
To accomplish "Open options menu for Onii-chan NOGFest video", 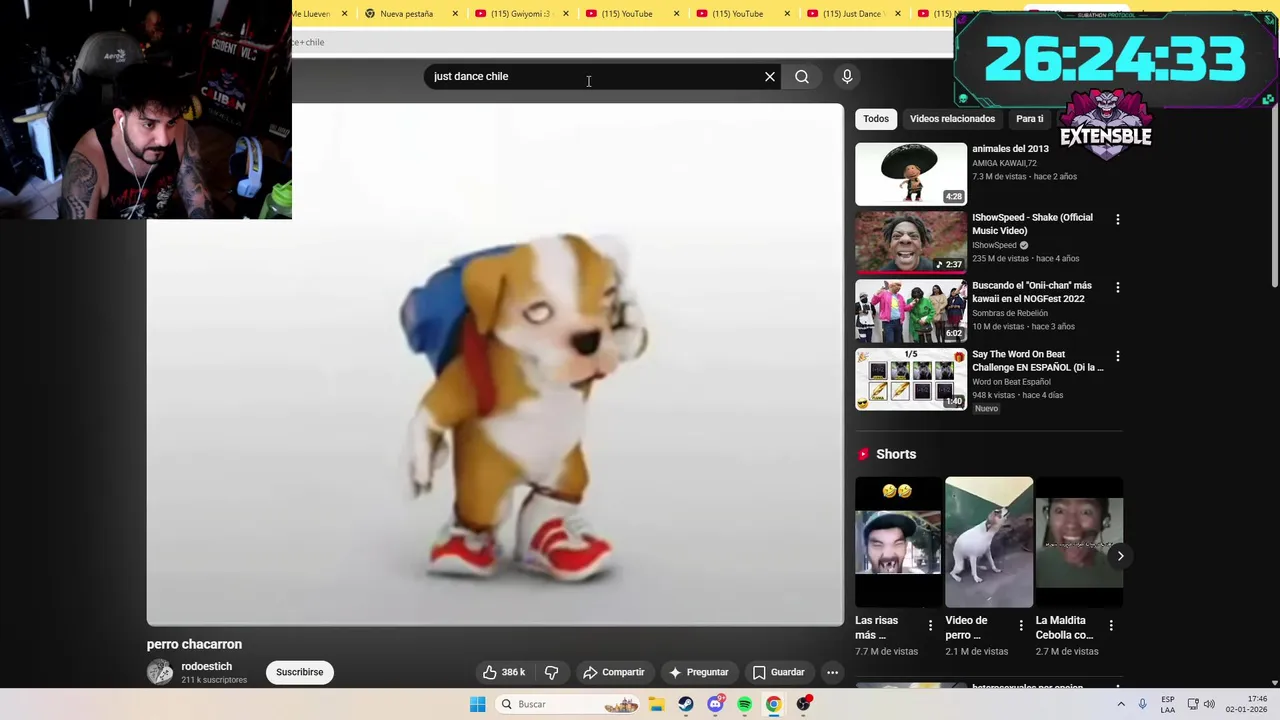I will tap(1118, 287).
